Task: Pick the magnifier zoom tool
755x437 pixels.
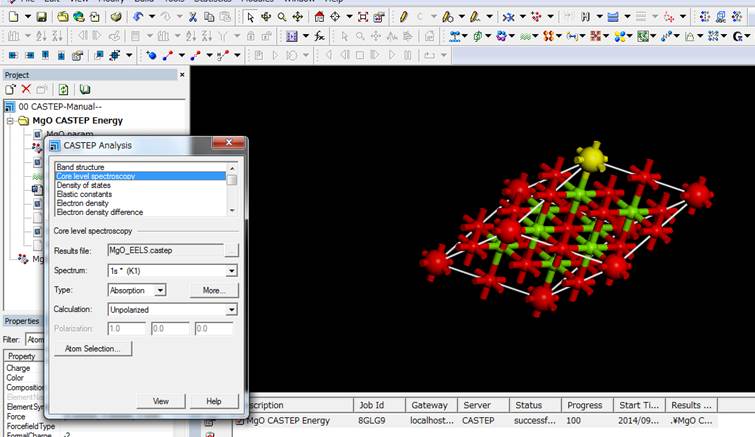Action: [282, 17]
